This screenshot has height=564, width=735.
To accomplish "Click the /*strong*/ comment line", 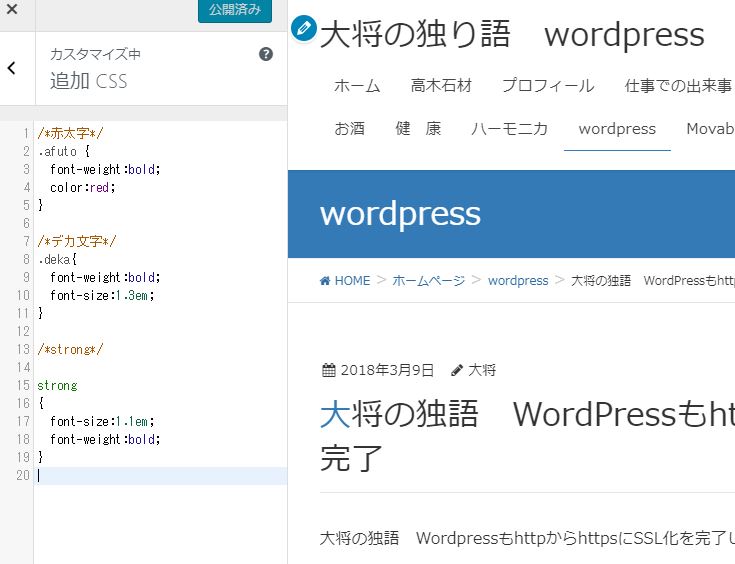I will [70, 349].
